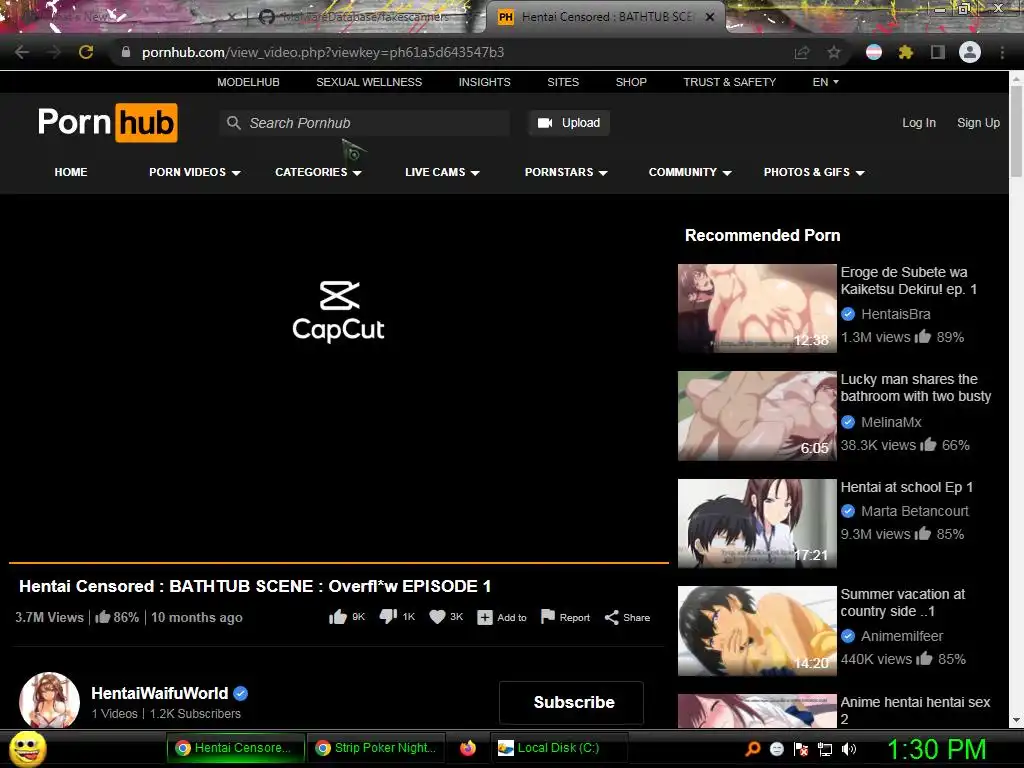Screen dimensions: 1024x768
Task: Open MODELHUB in the top bar
Action: pos(248,82)
